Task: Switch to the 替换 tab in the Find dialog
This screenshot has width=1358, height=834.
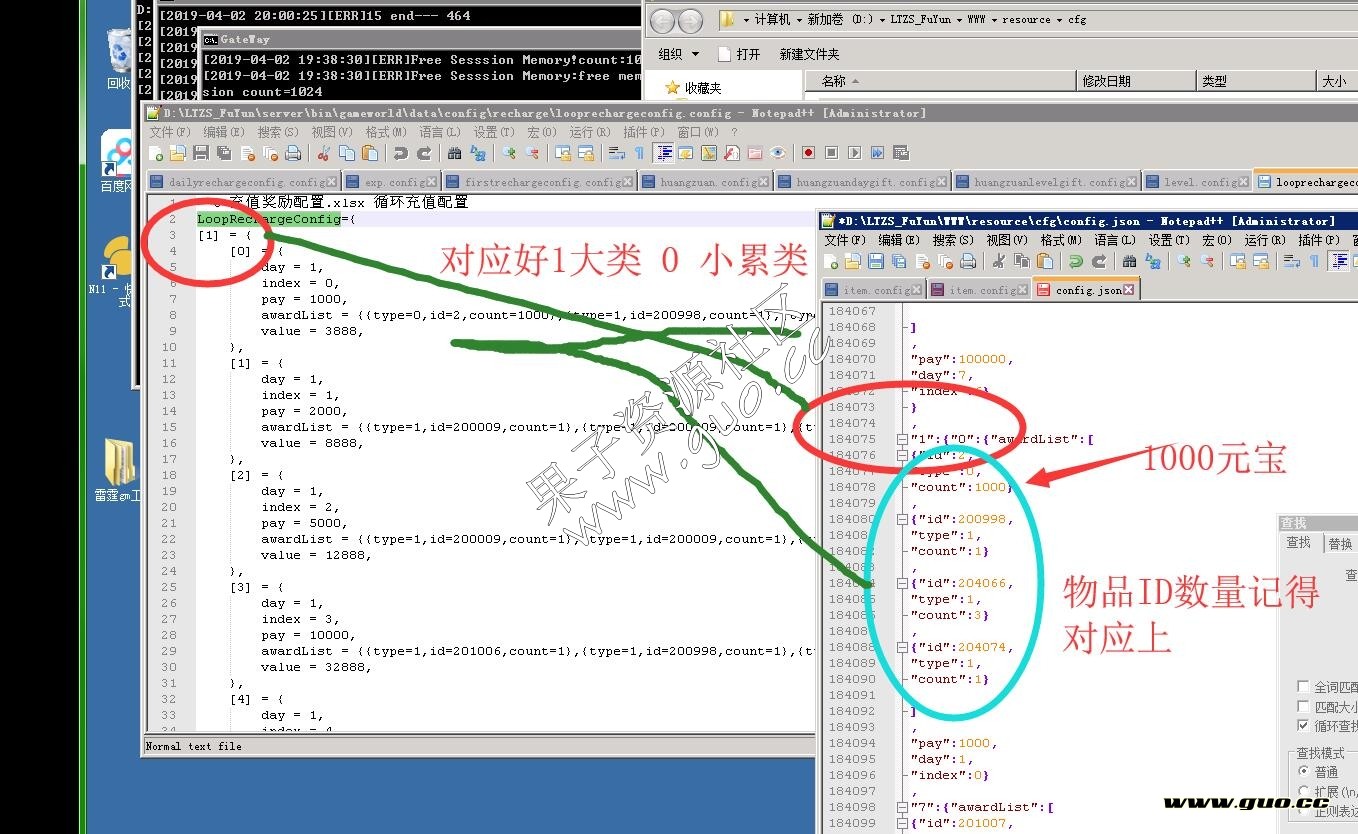Action: point(1340,544)
